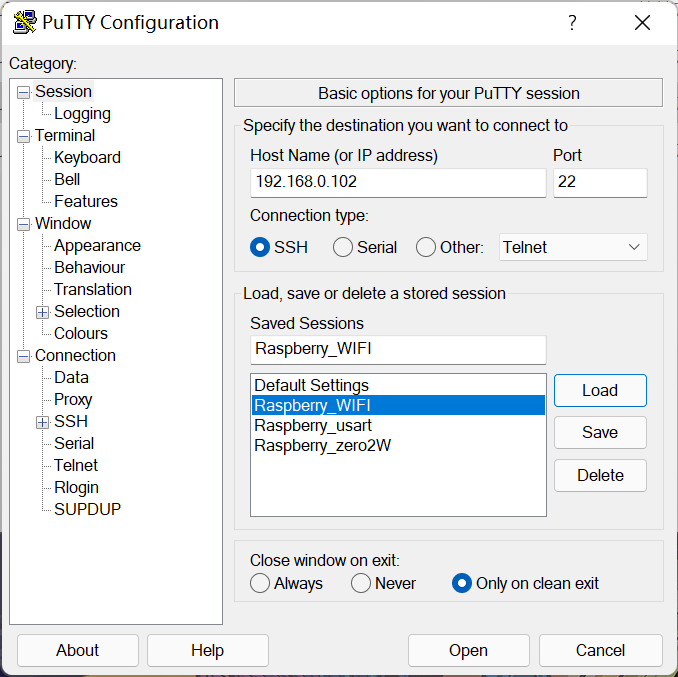Open the Data connection category

(x=71, y=377)
